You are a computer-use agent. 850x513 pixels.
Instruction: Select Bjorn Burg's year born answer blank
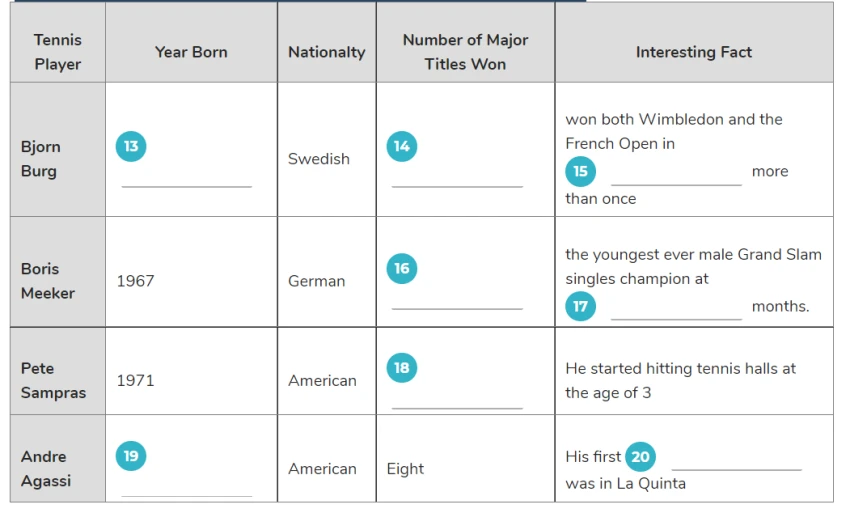(x=186, y=179)
